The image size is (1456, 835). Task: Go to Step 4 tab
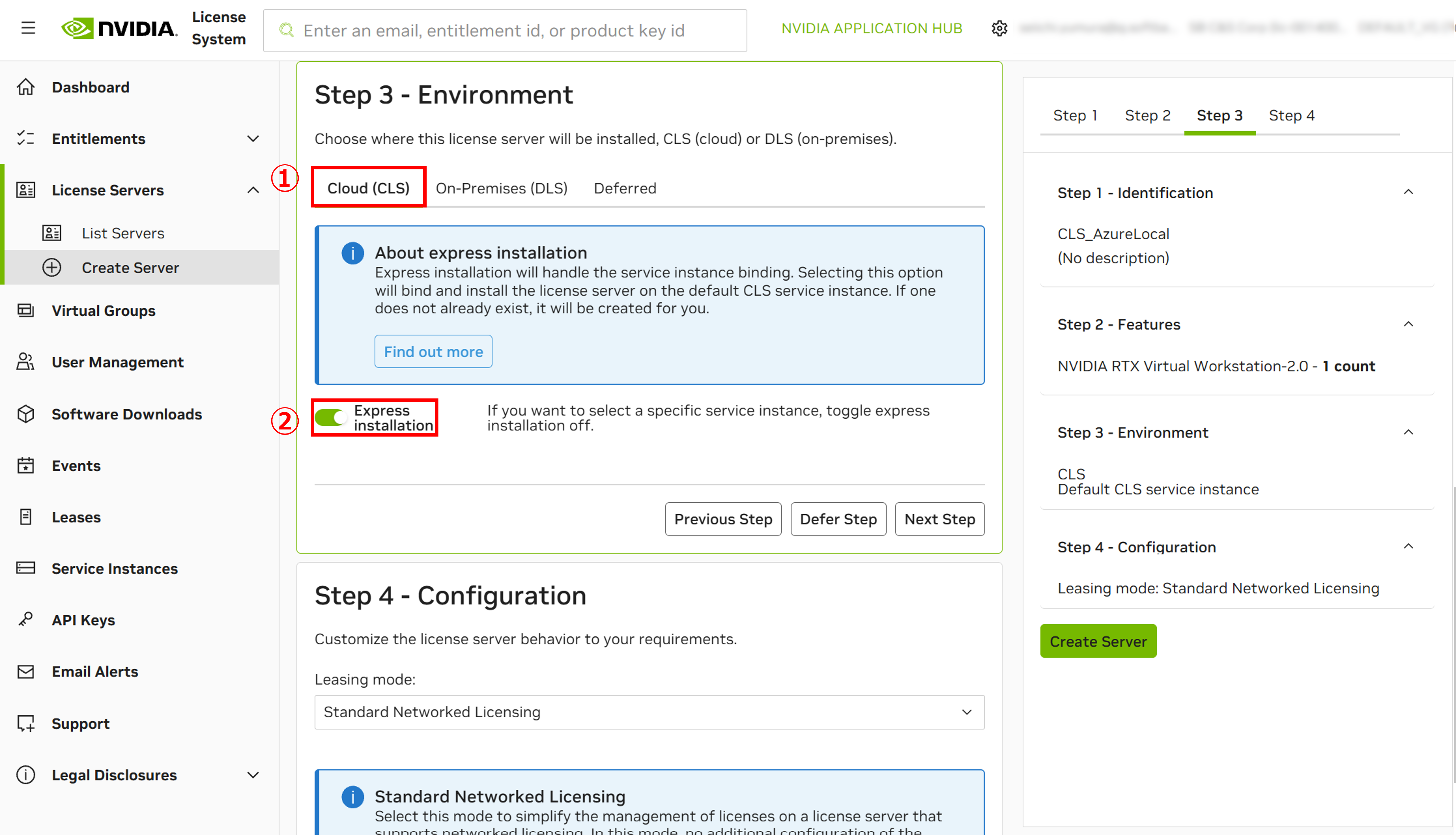click(1291, 115)
